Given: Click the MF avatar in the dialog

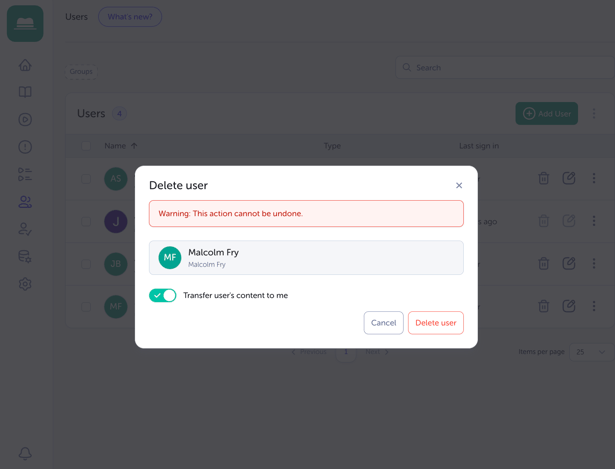Looking at the screenshot, I should [x=170, y=257].
